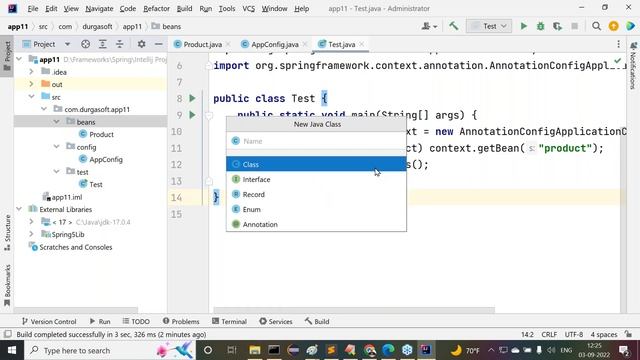
Task: Select Annotation in New Java Class popup
Action: [316, 224]
